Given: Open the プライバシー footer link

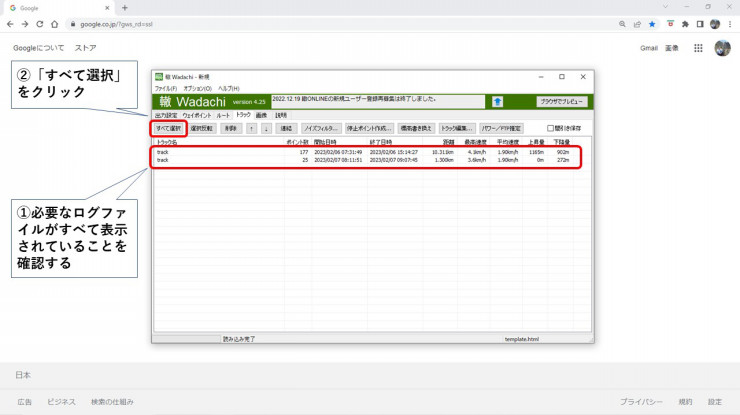Looking at the screenshot, I should pyautogui.click(x=641, y=402).
